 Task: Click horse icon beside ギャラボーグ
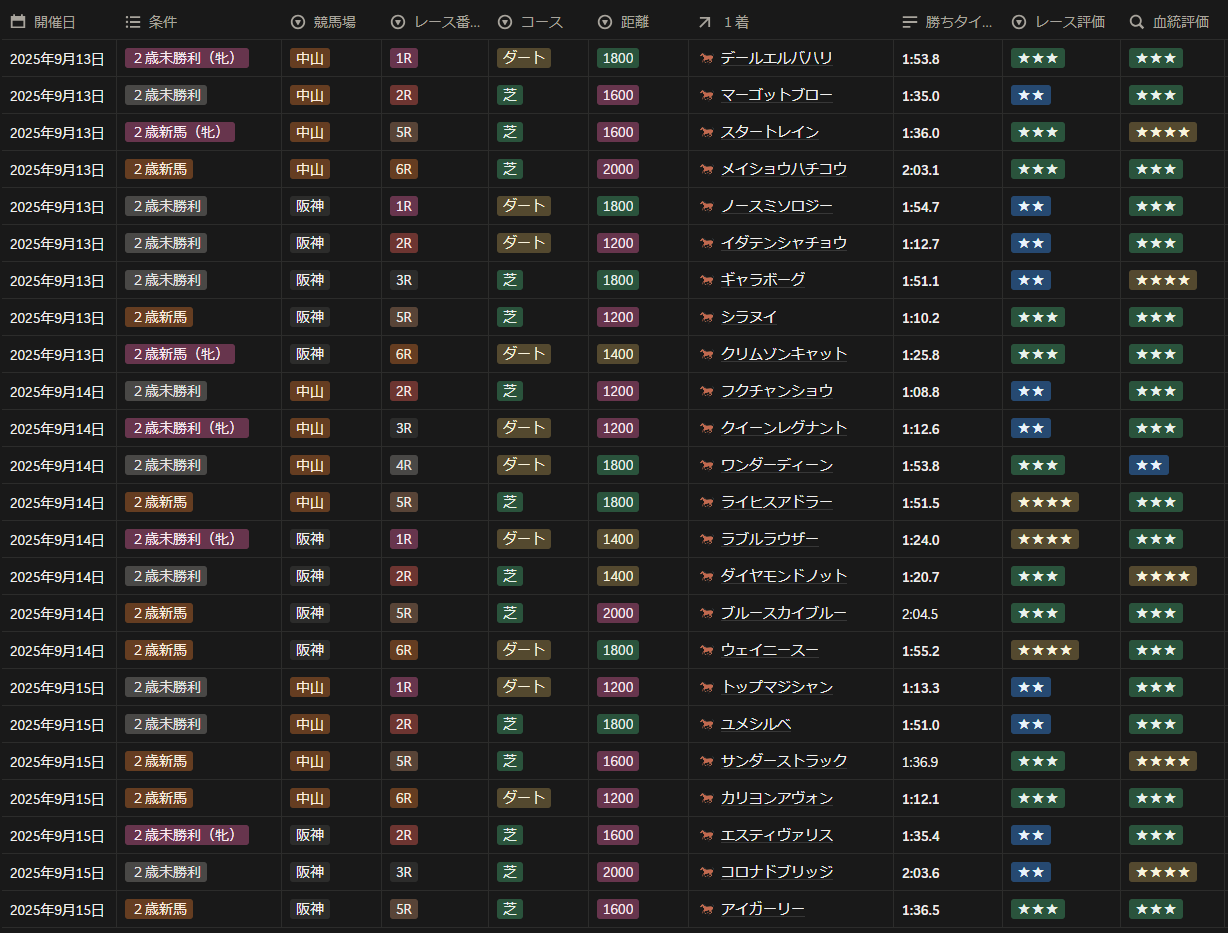coord(707,280)
